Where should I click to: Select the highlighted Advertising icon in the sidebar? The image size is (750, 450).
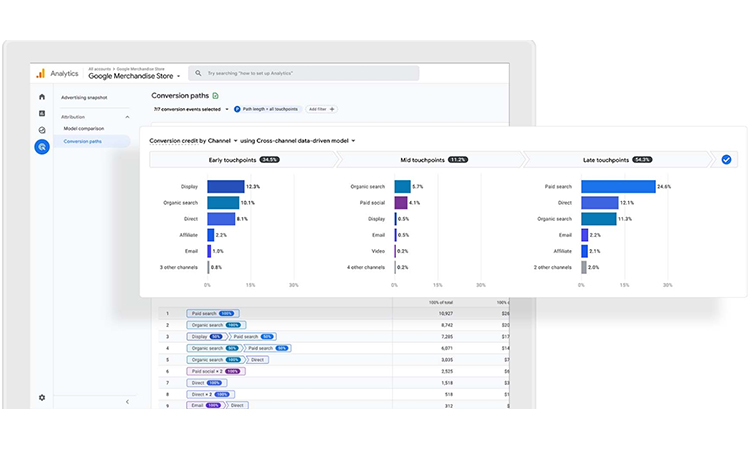click(42, 147)
